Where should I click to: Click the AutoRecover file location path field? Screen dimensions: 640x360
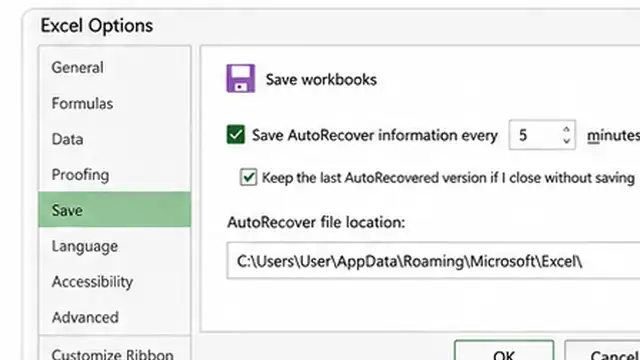[x=433, y=261]
